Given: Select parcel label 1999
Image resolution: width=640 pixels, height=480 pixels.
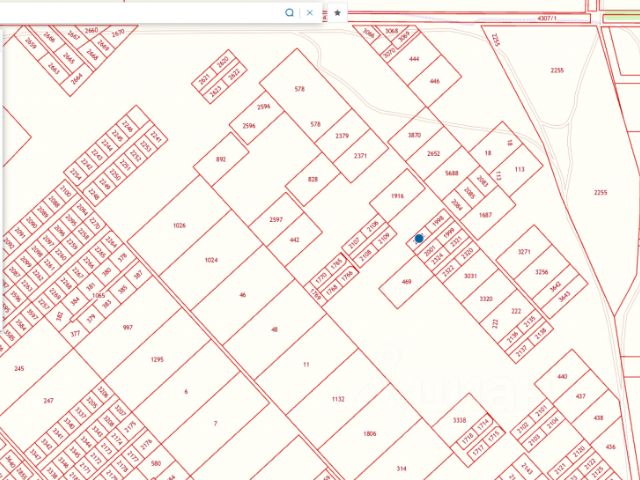Looking at the screenshot, I should (449, 233).
